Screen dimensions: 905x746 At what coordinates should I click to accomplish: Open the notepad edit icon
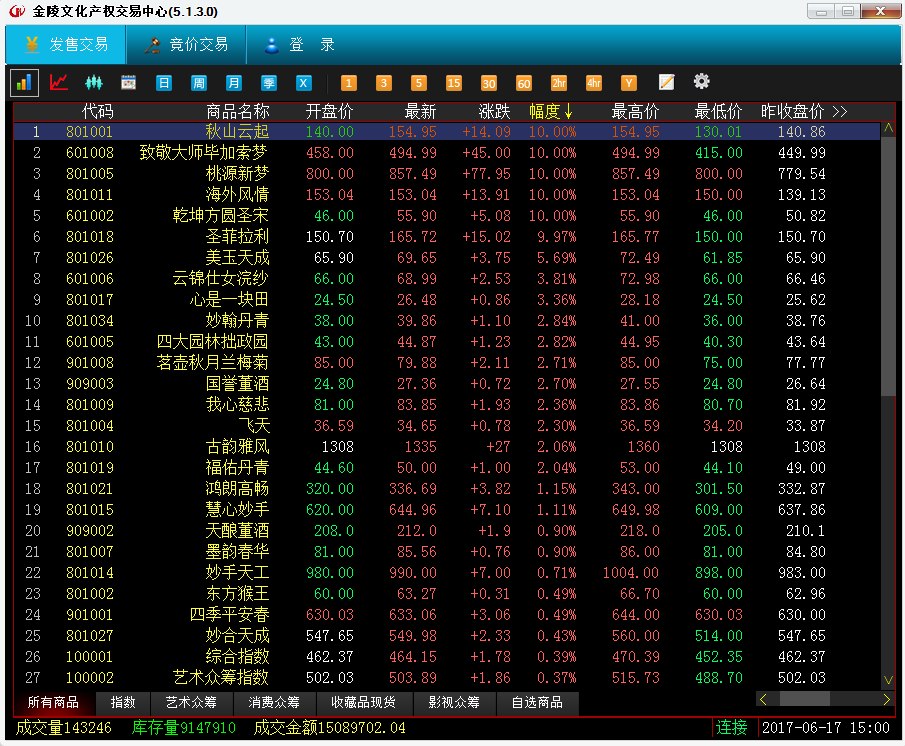[x=666, y=83]
